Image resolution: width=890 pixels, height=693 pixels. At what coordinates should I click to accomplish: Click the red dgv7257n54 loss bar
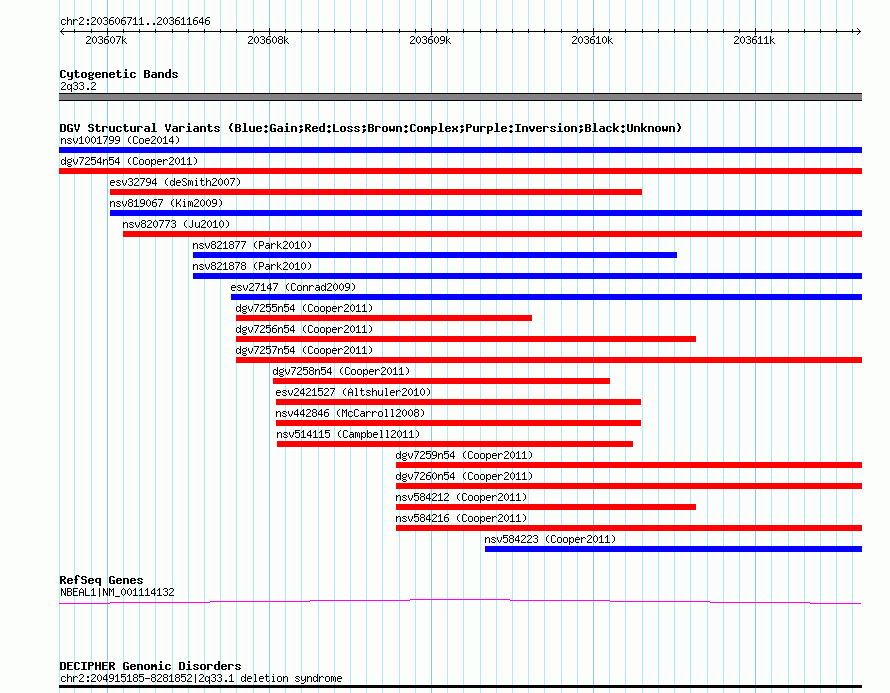point(549,360)
